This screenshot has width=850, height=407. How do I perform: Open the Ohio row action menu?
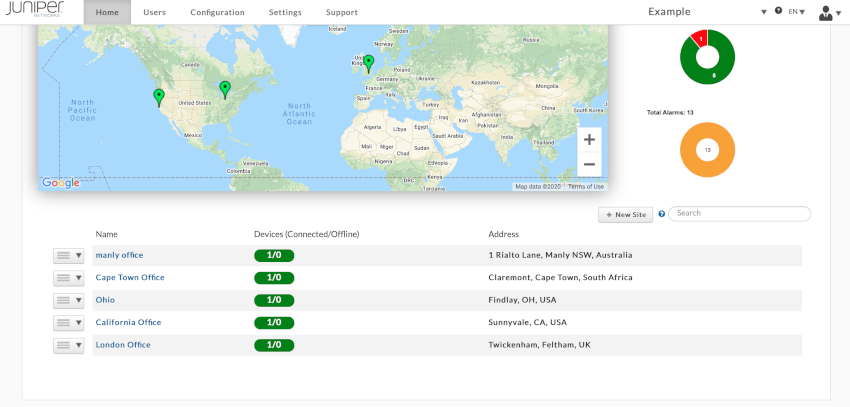[68, 300]
